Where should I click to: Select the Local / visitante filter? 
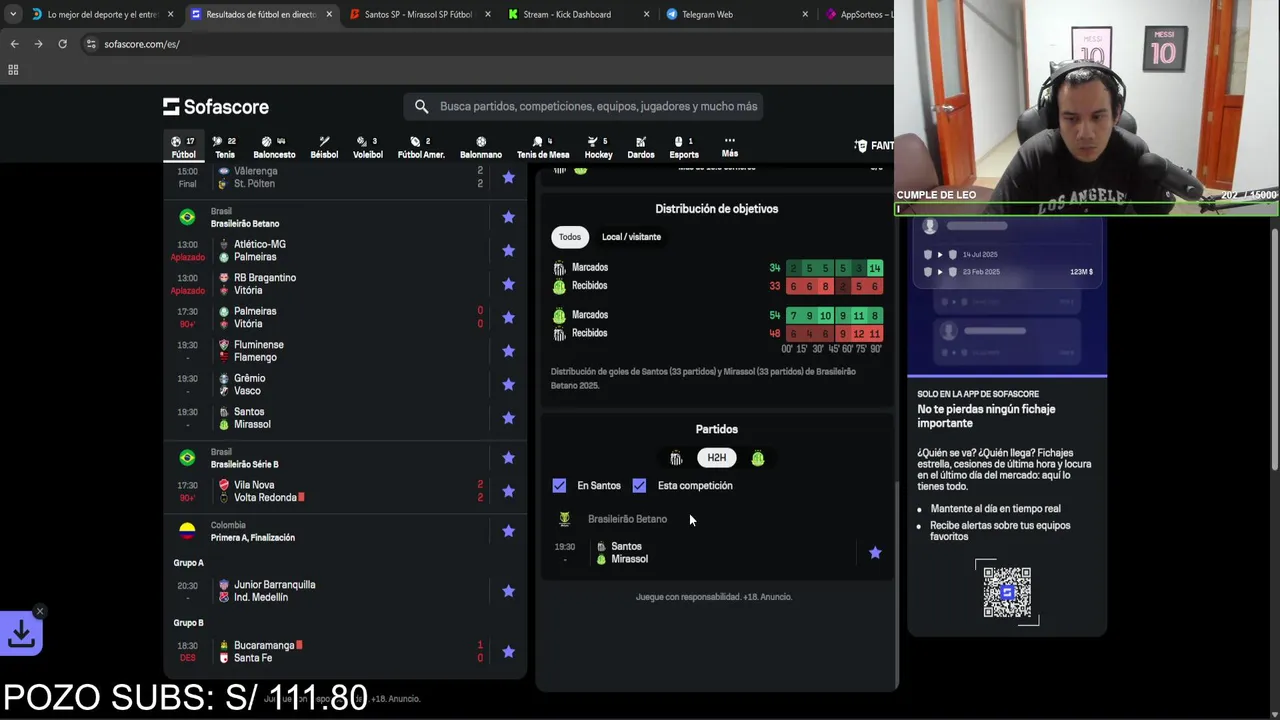[x=631, y=237]
